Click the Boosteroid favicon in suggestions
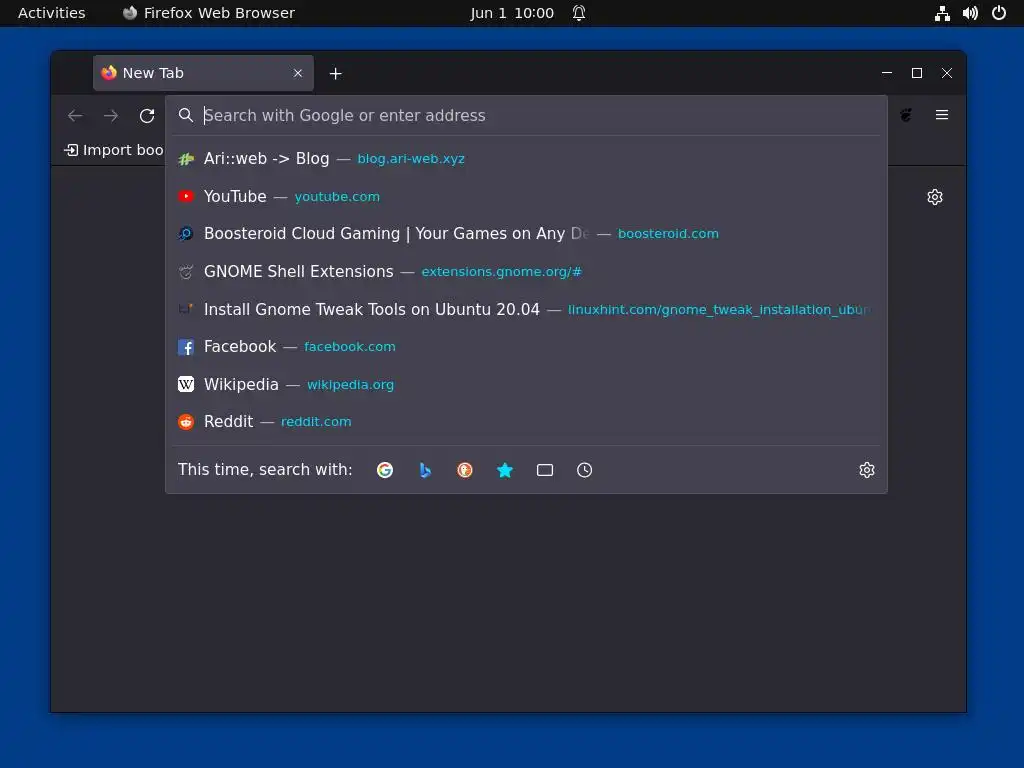The image size is (1024, 768). point(185,234)
